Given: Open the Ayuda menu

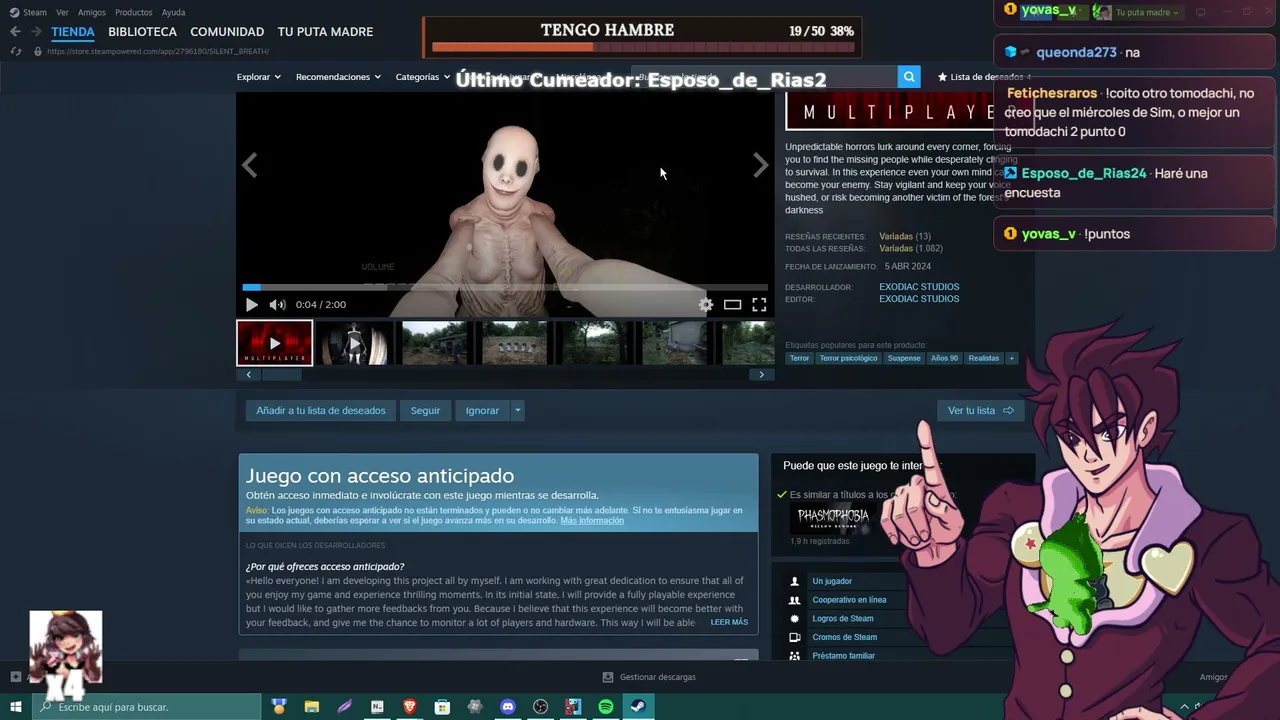Looking at the screenshot, I should click(173, 12).
